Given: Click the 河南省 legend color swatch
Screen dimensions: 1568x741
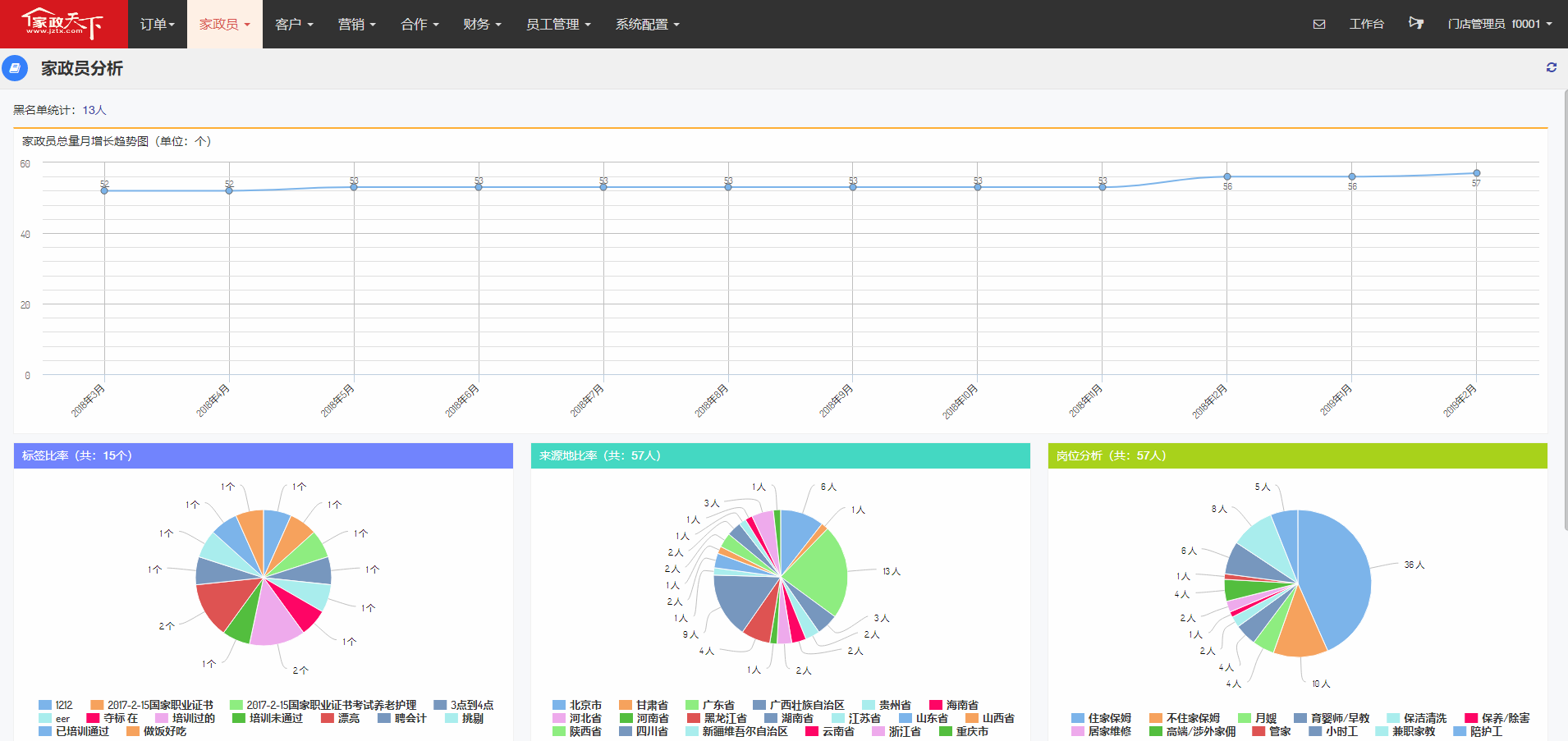Looking at the screenshot, I should (x=626, y=718).
